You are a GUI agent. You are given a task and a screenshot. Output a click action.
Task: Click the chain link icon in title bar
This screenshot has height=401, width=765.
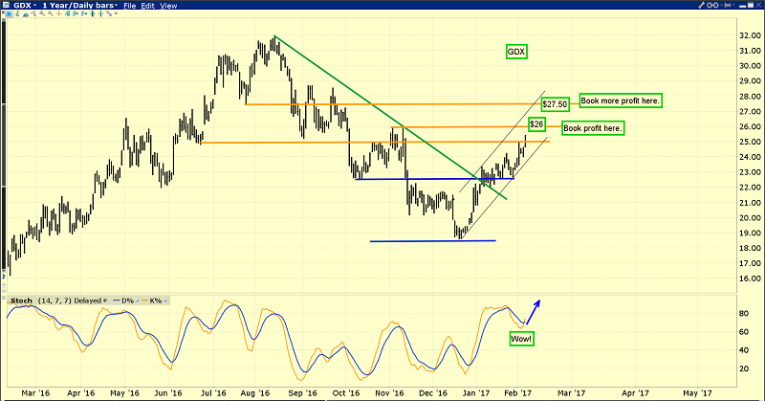coord(712,5)
